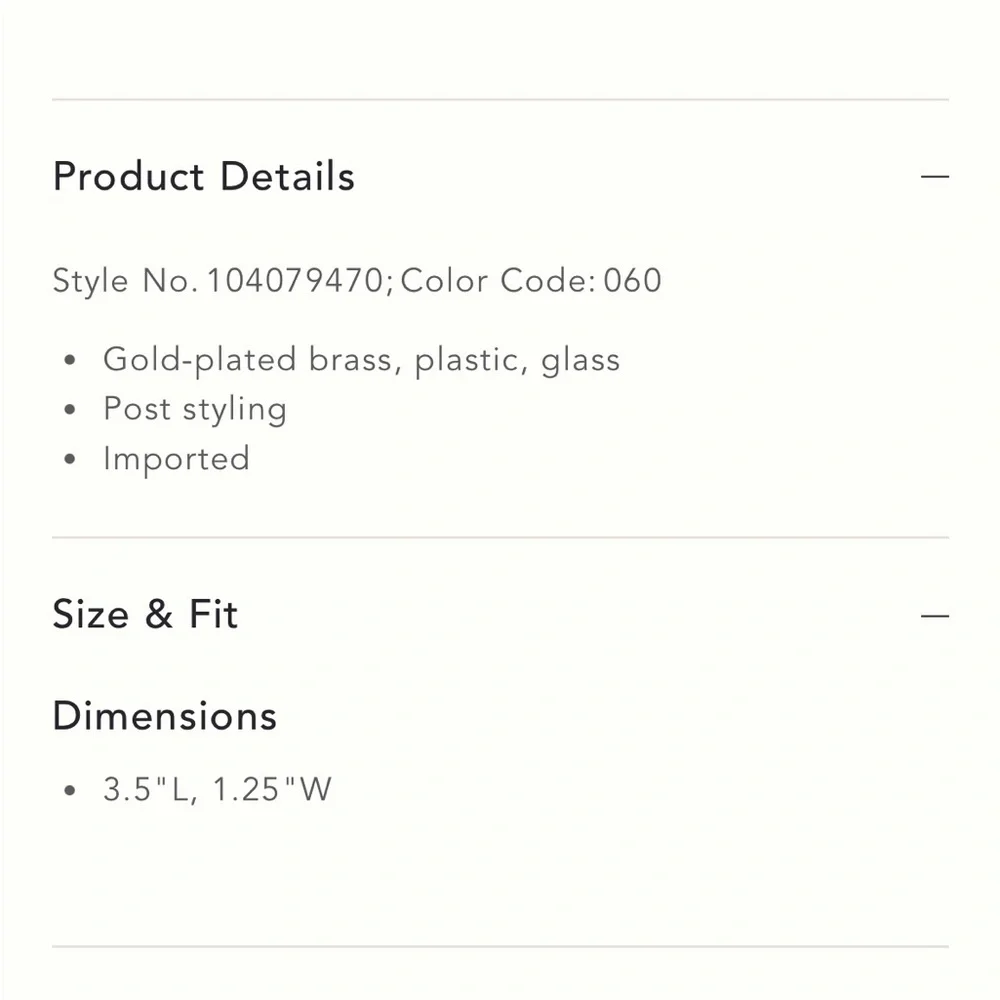
Task: Click the "Style No." label
Action: pos(125,281)
